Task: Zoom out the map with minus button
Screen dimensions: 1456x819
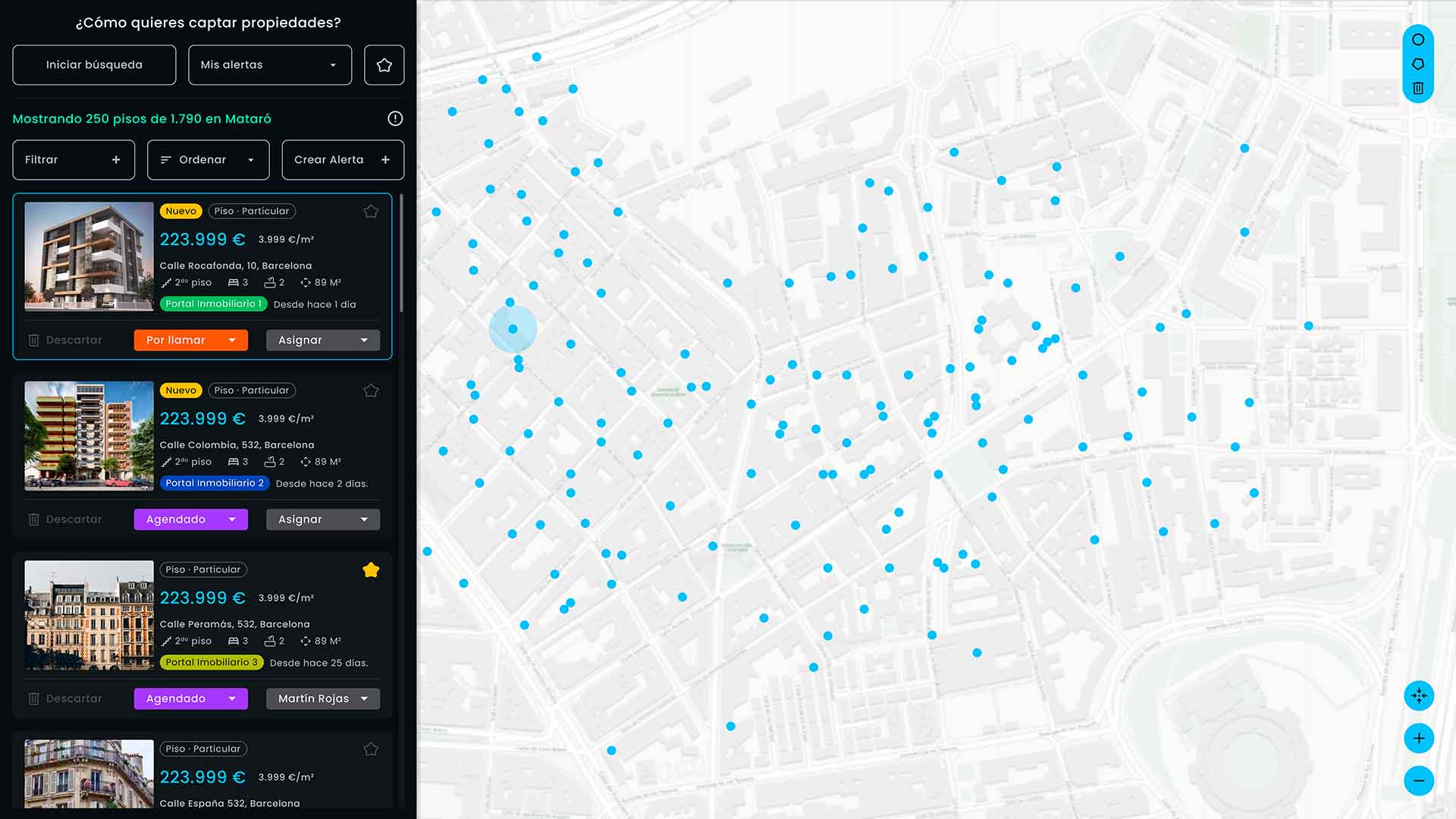Action: click(x=1419, y=780)
